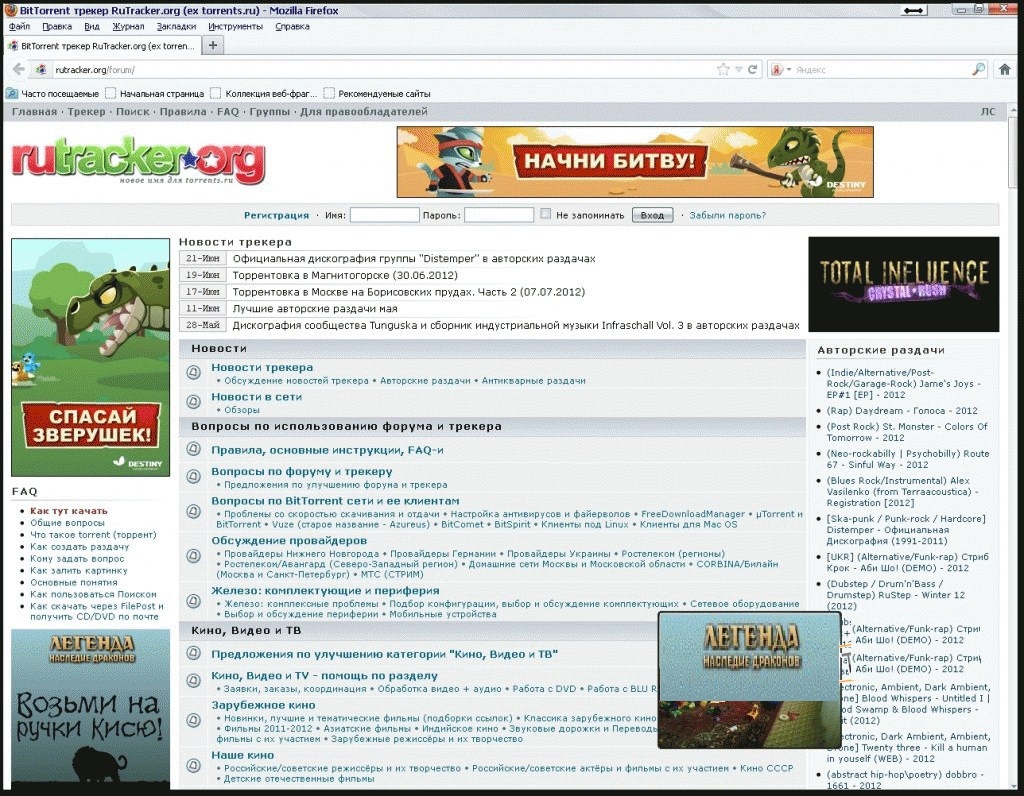The height and width of the screenshot is (796, 1024).
Task: Open the Торрентовка в Магнитогорске news item
Action: click(345, 276)
